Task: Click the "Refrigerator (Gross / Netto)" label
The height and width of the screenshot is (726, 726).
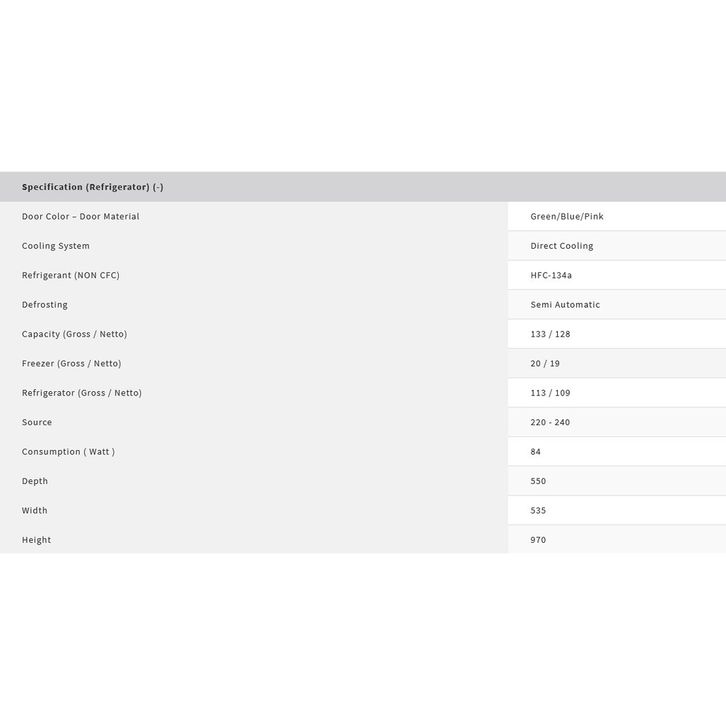Action: click(x=82, y=393)
